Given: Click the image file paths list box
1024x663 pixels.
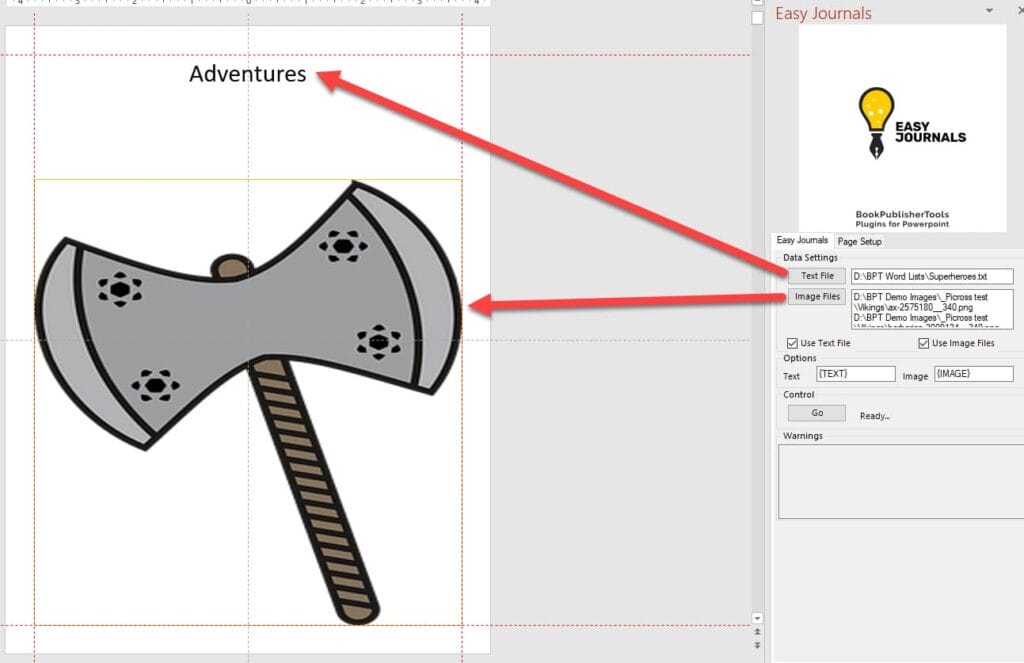Looking at the screenshot, I should click(932, 308).
